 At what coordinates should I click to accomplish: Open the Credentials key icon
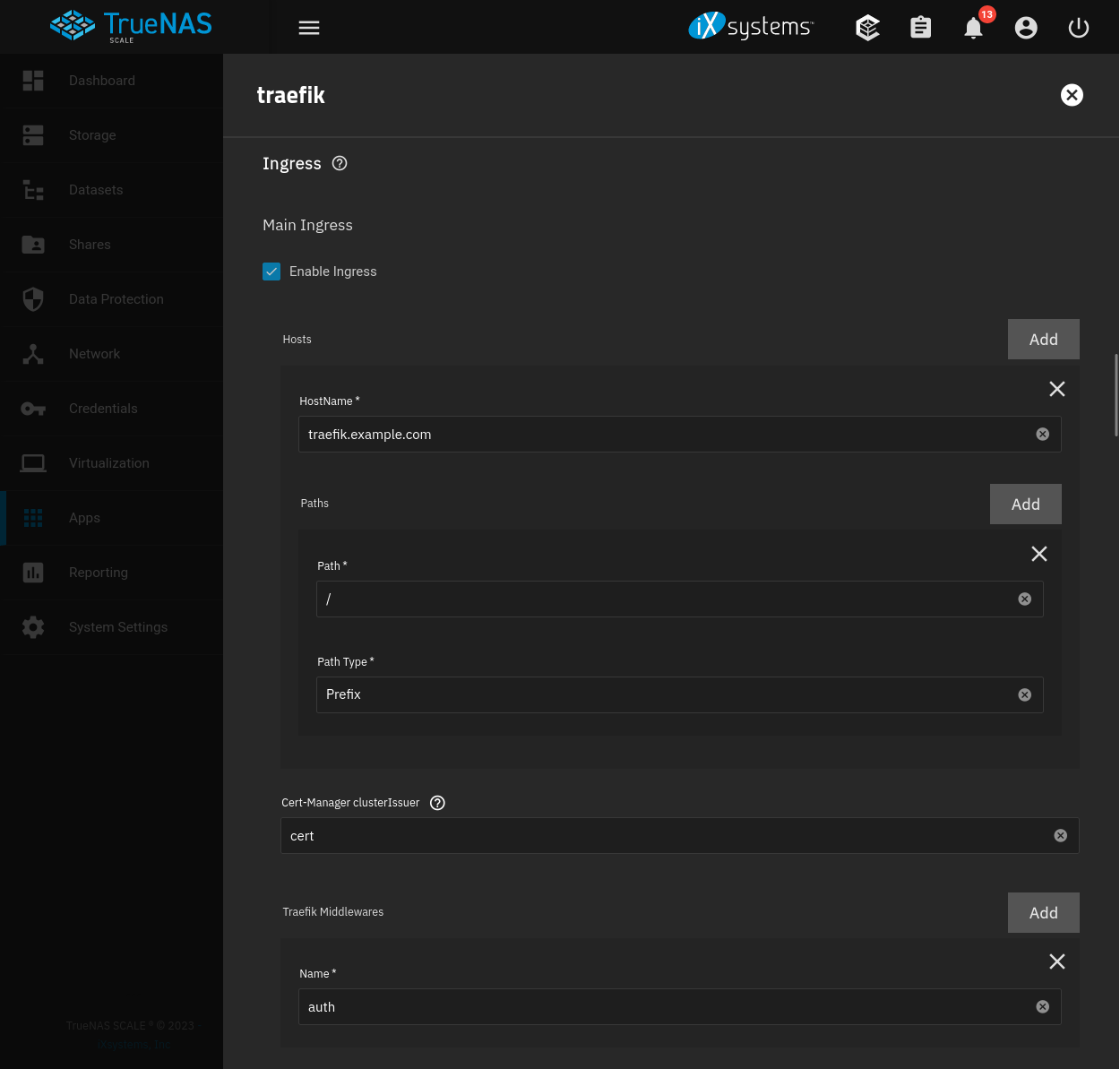coord(33,409)
